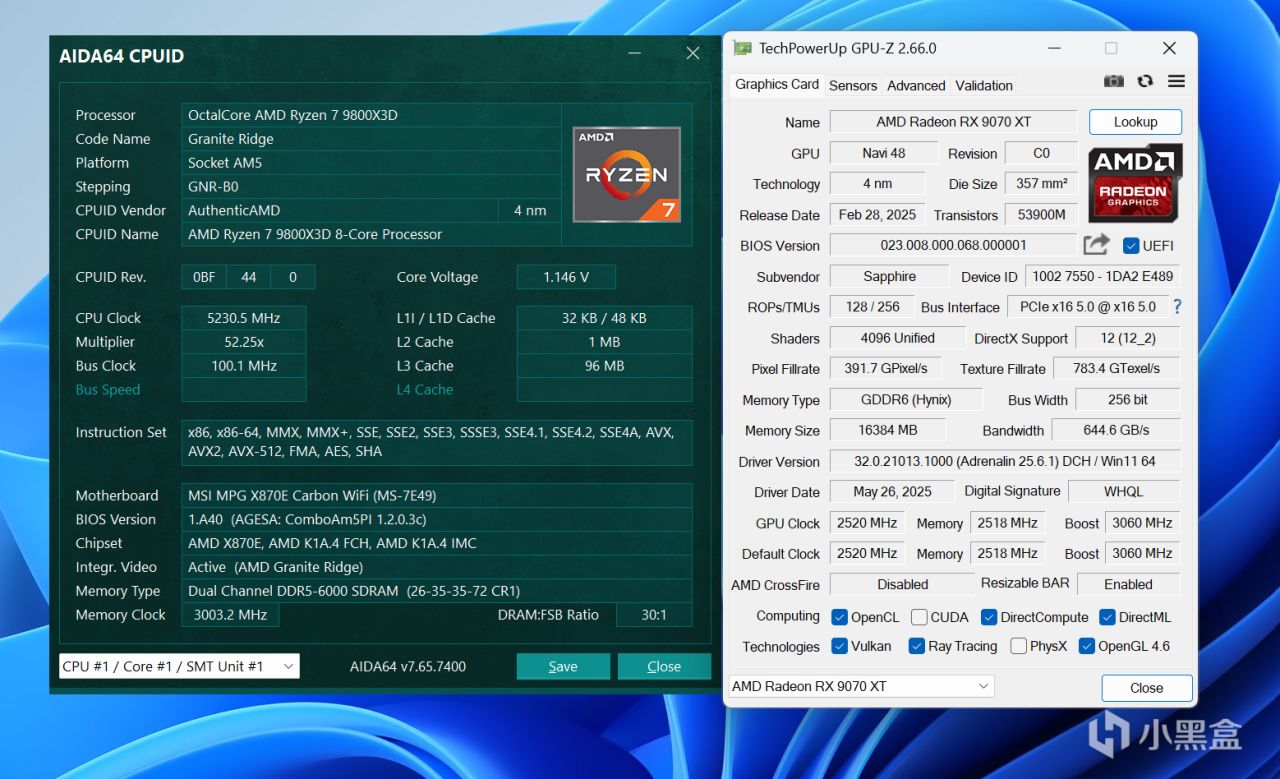
Task: Click the Navi 48 GPU value
Action: [x=884, y=153]
